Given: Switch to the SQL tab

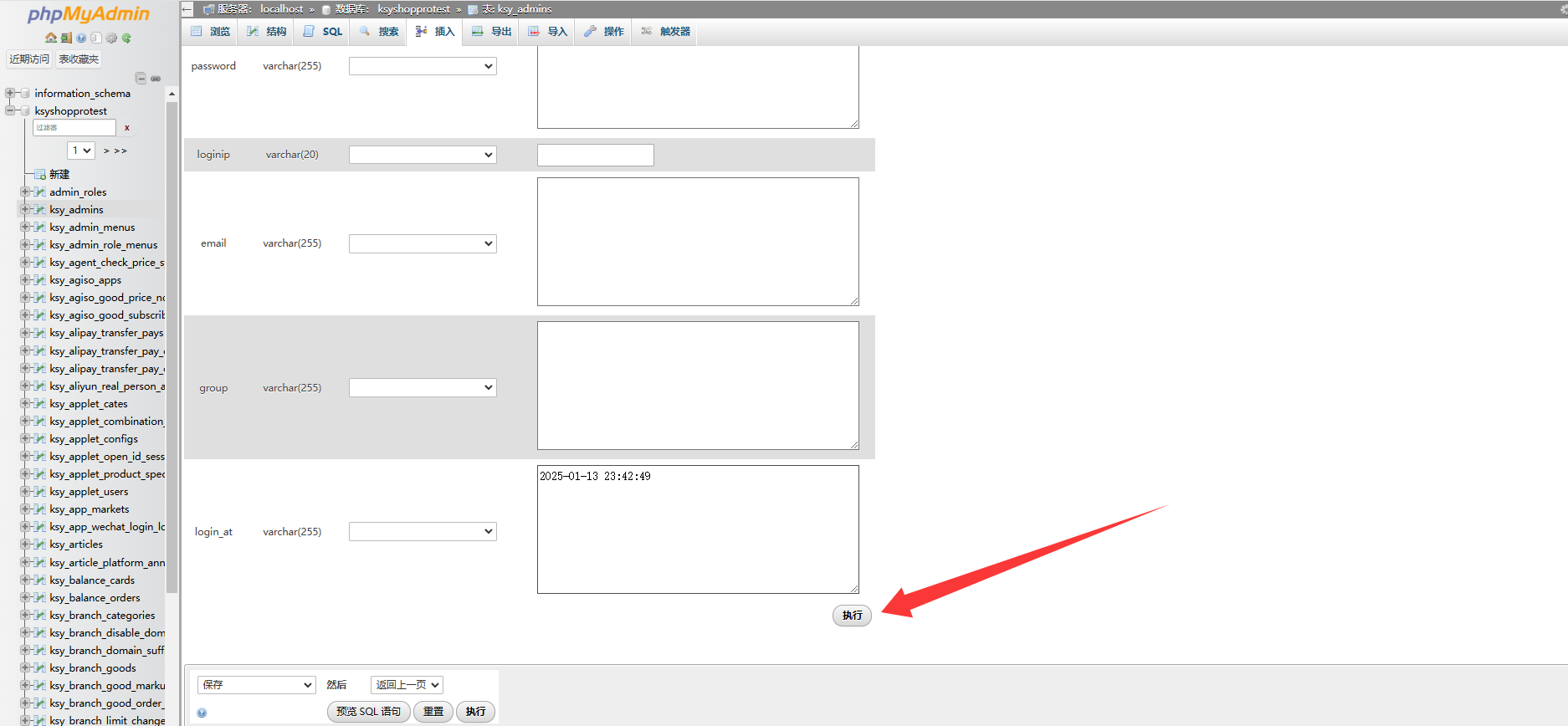Looking at the screenshot, I should tap(323, 32).
